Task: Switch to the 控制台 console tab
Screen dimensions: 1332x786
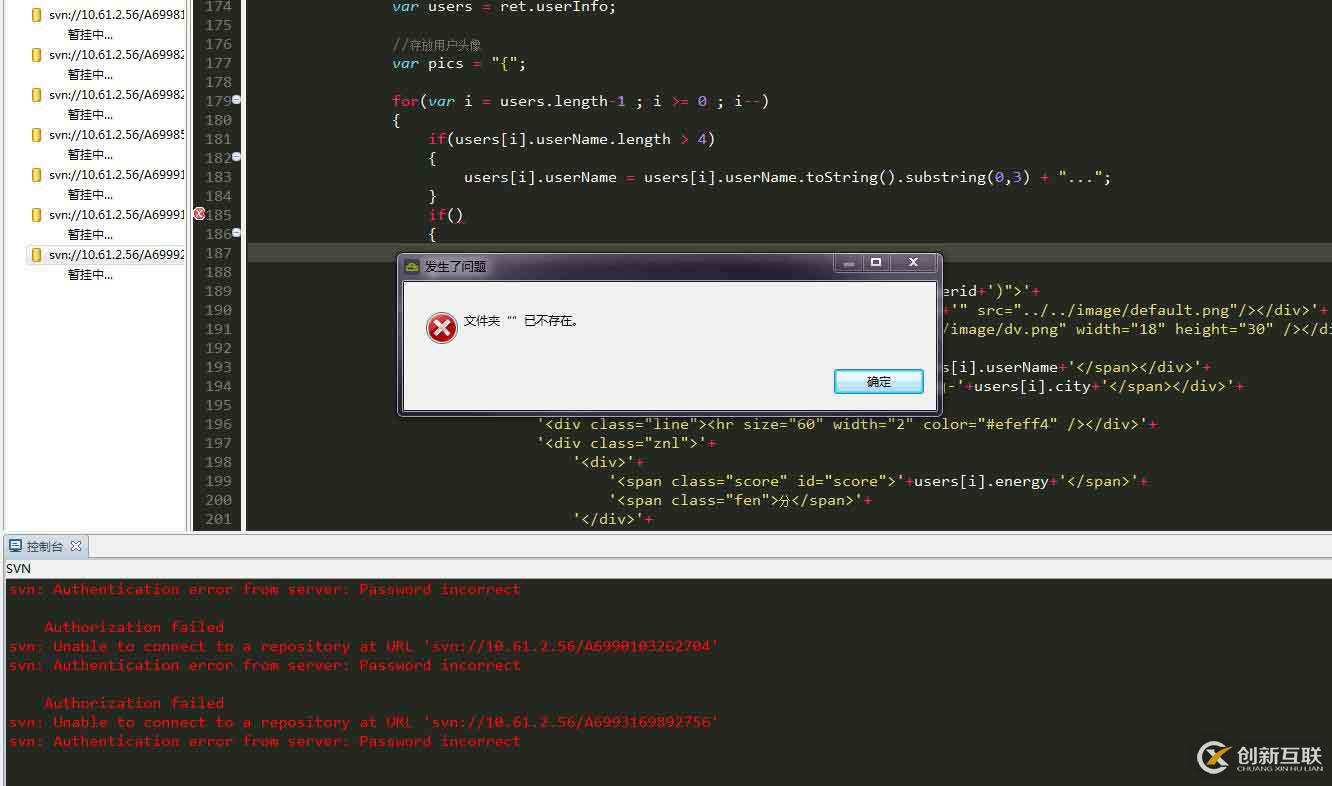Action: (45, 546)
